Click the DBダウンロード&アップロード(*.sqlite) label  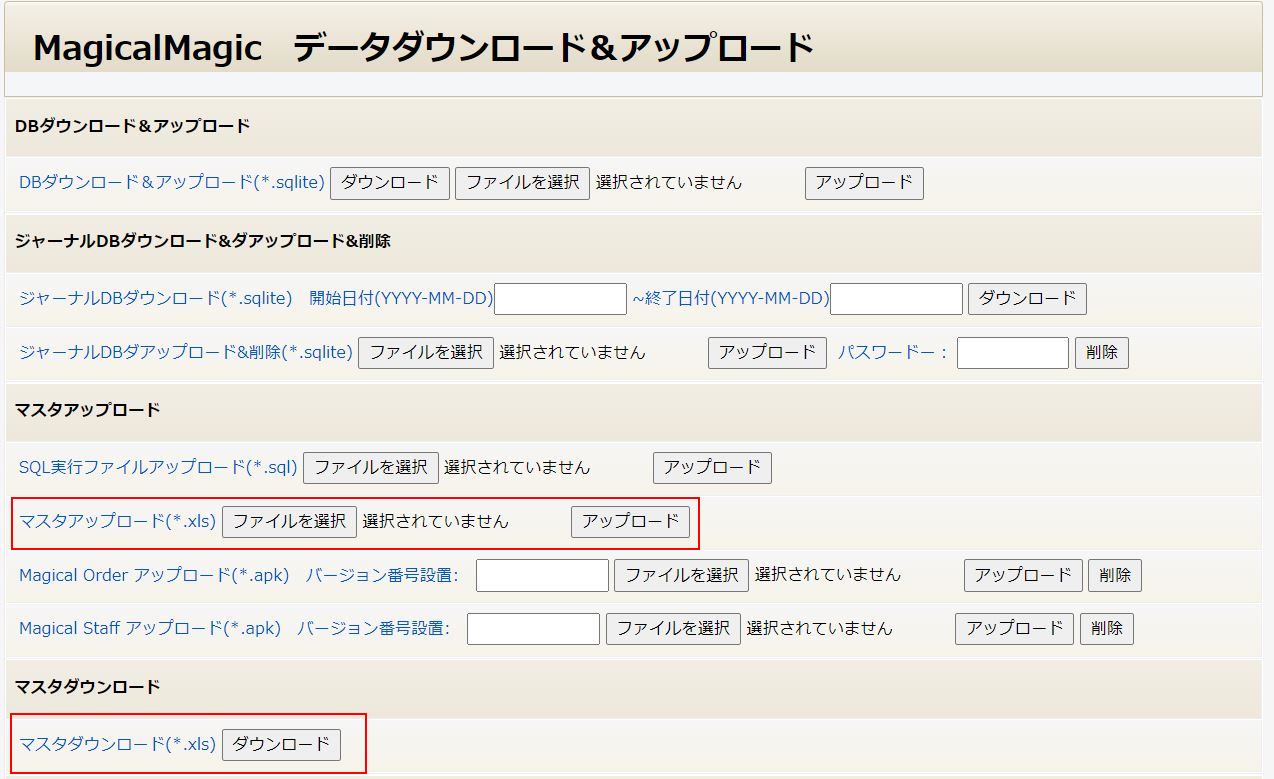[x=172, y=183]
